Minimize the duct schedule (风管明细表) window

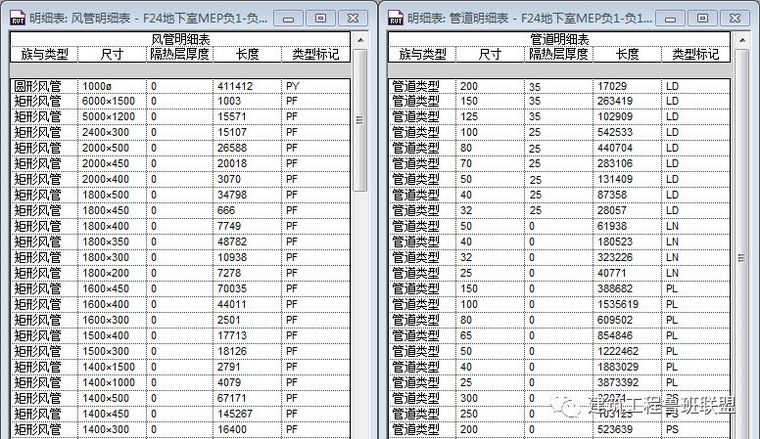(288, 18)
